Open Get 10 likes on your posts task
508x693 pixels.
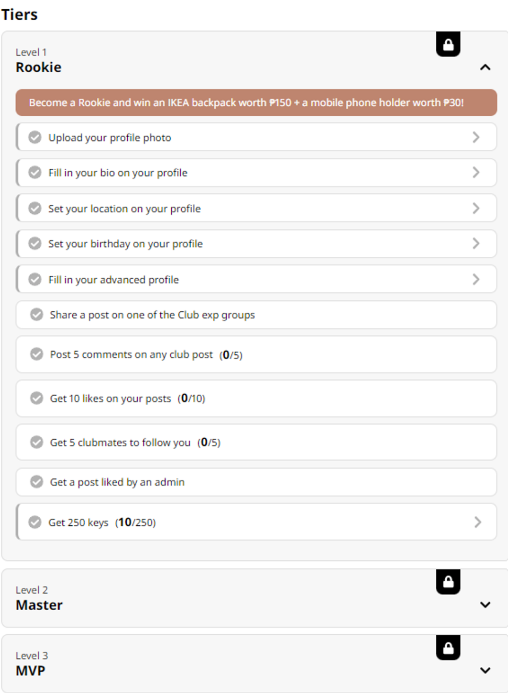tap(256, 398)
